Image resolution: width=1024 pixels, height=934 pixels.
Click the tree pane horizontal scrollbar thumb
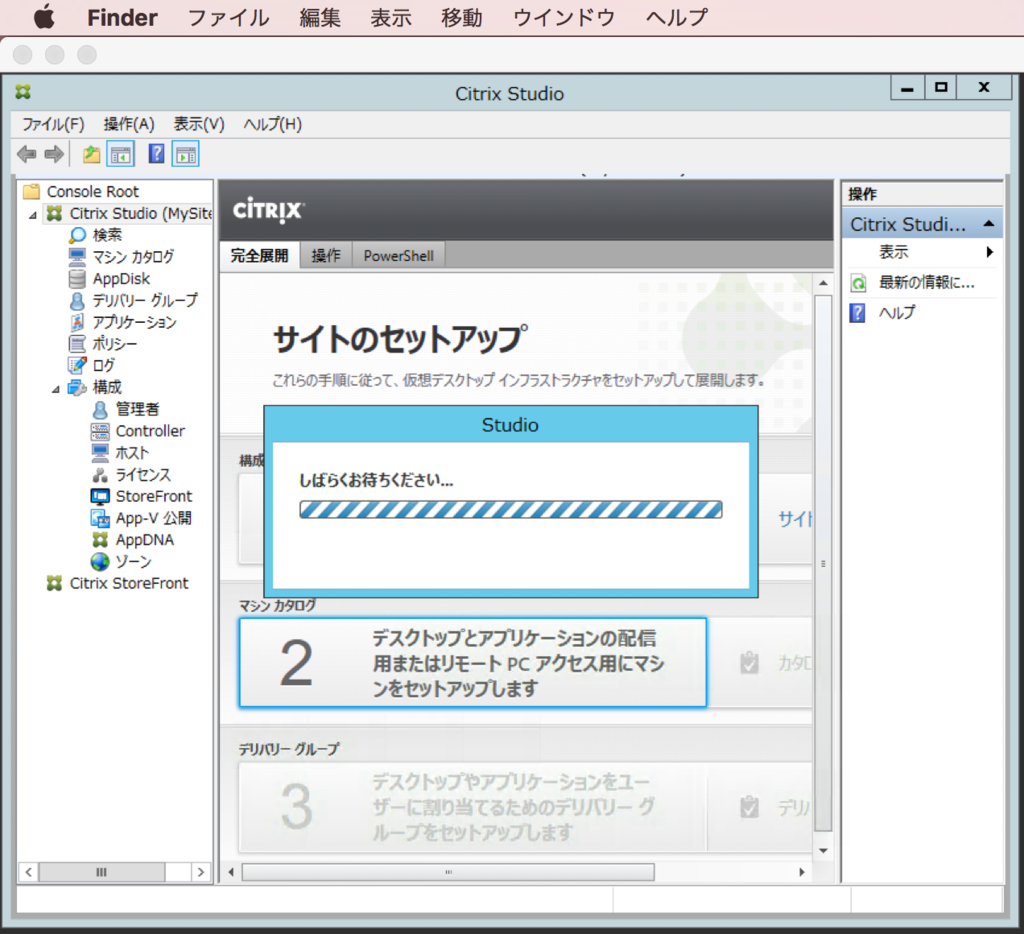click(x=101, y=872)
